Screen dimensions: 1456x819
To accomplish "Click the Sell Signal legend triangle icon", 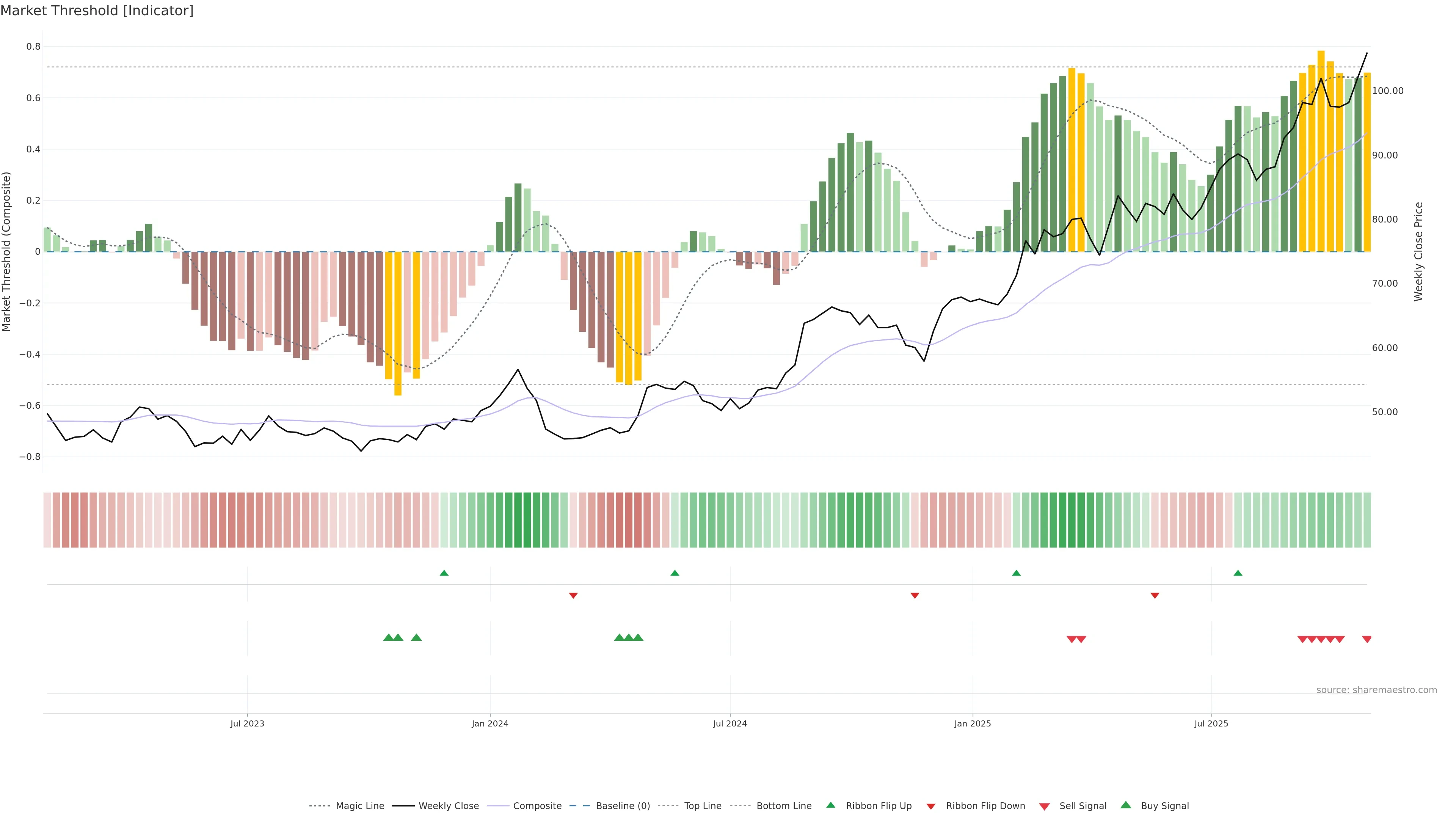I will pos(1044,806).
